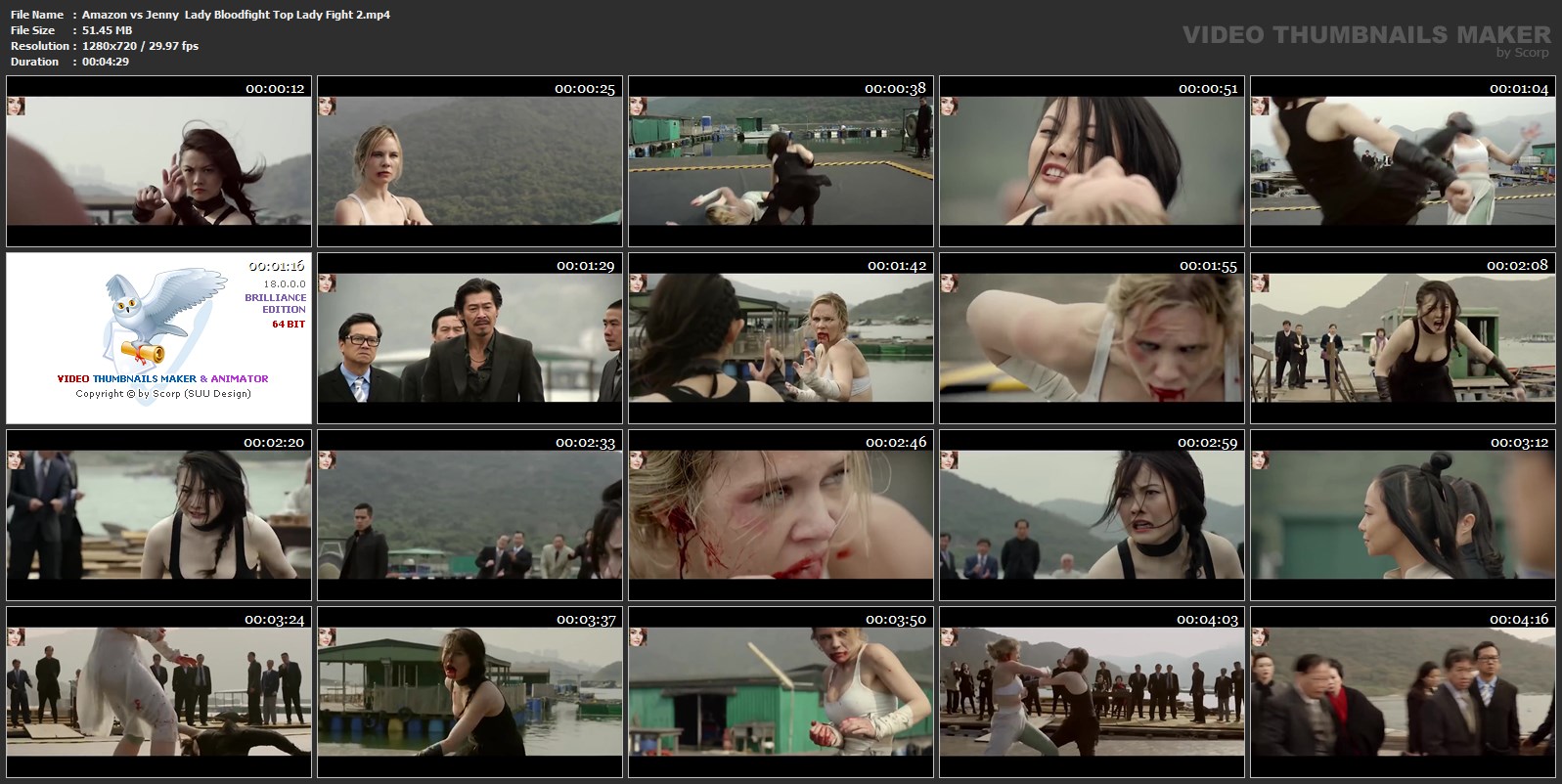Click the 'File Name' label
Screen dimensions: 1562x784
click(x=37, y=15)
